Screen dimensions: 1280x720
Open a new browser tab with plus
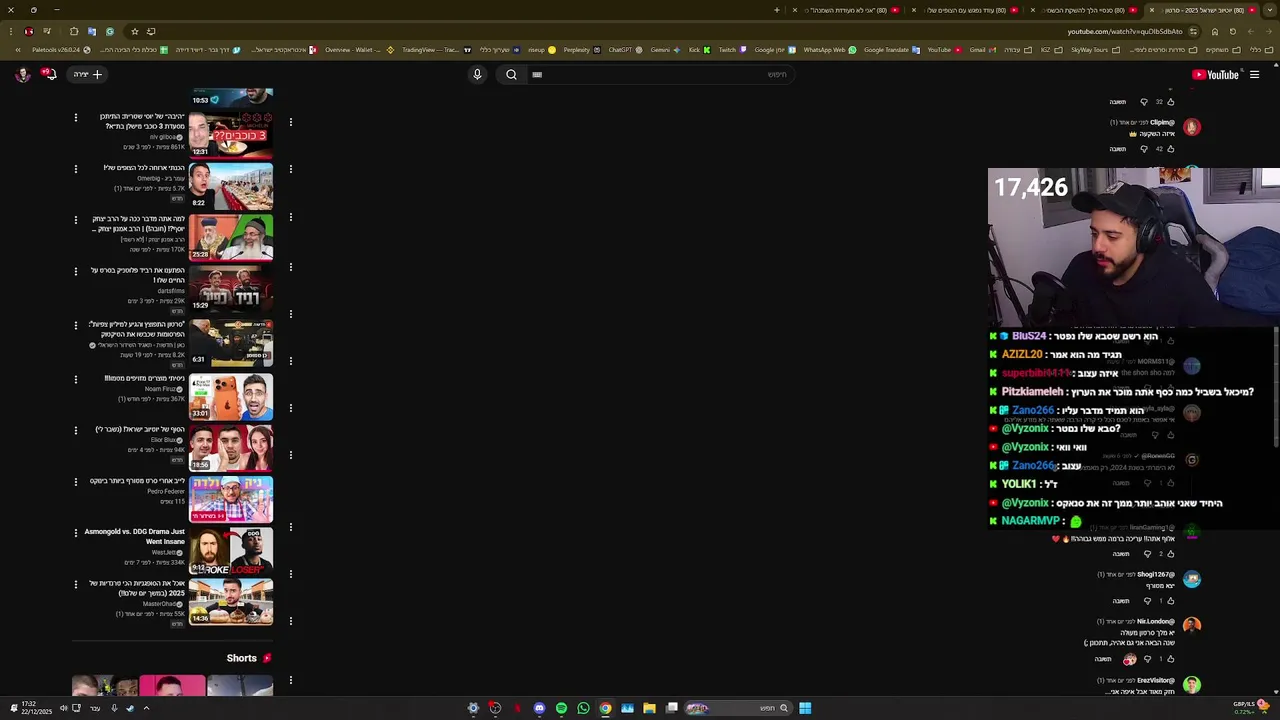(x=777, y=10)
